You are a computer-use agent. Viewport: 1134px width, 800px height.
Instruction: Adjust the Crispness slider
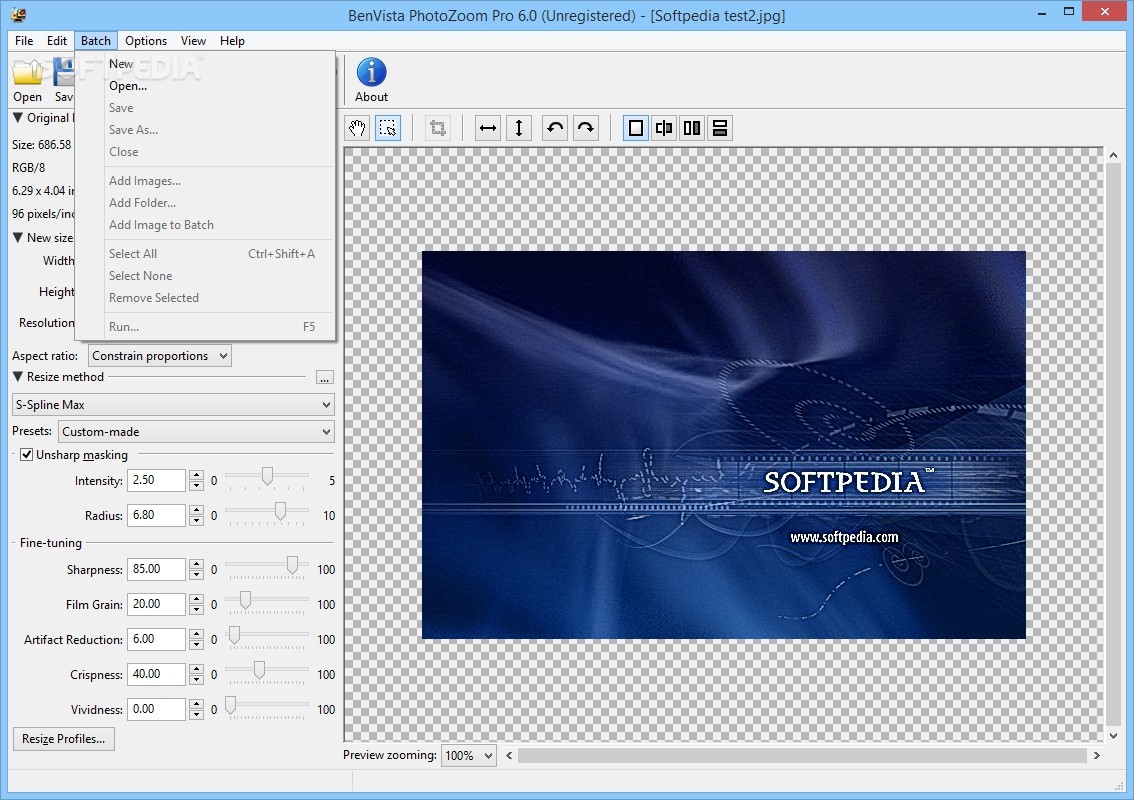(259, 670)
